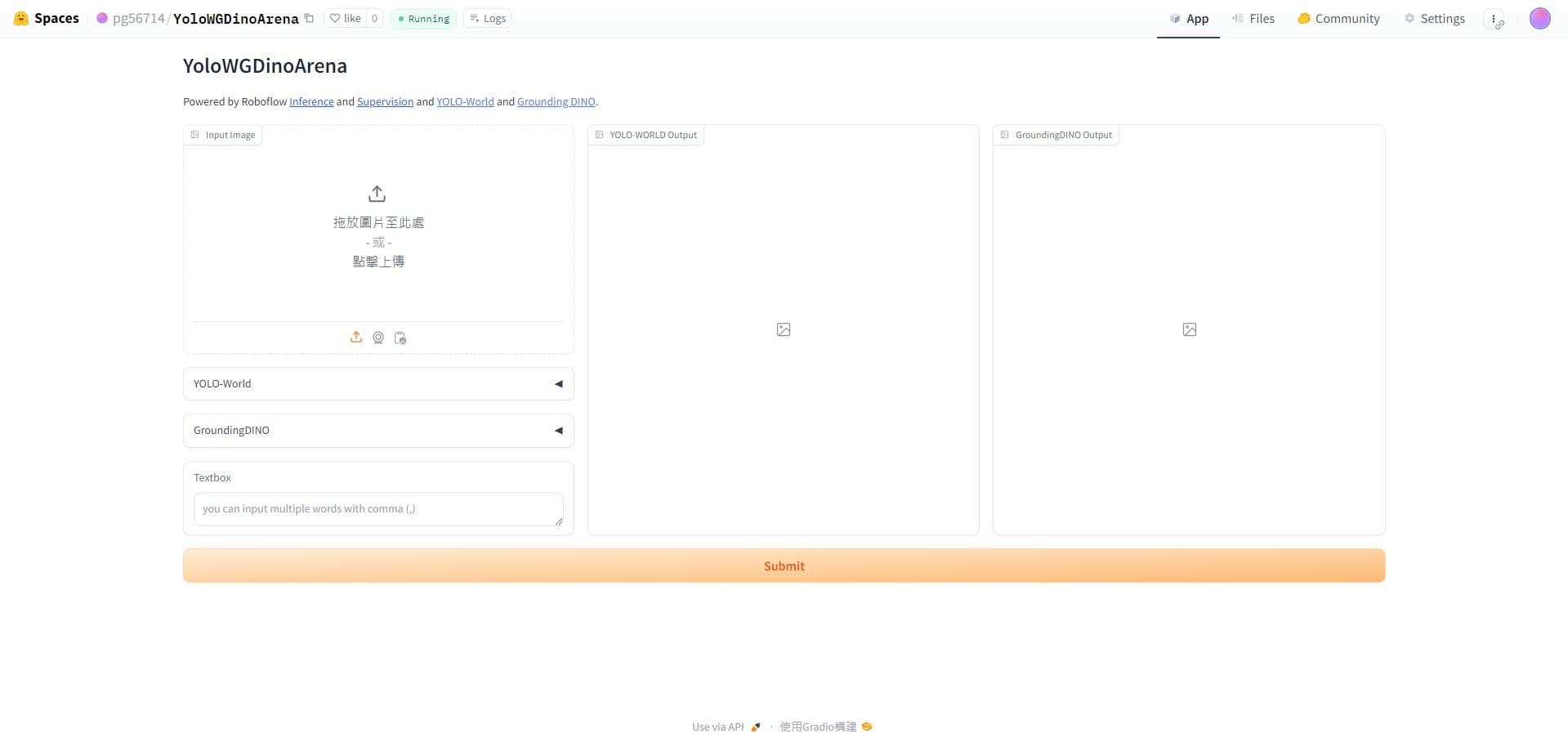This screenshot has height=738, width=1568.
Task: Expand the YOLO-World accordion
Action: [x=378, y=384]
